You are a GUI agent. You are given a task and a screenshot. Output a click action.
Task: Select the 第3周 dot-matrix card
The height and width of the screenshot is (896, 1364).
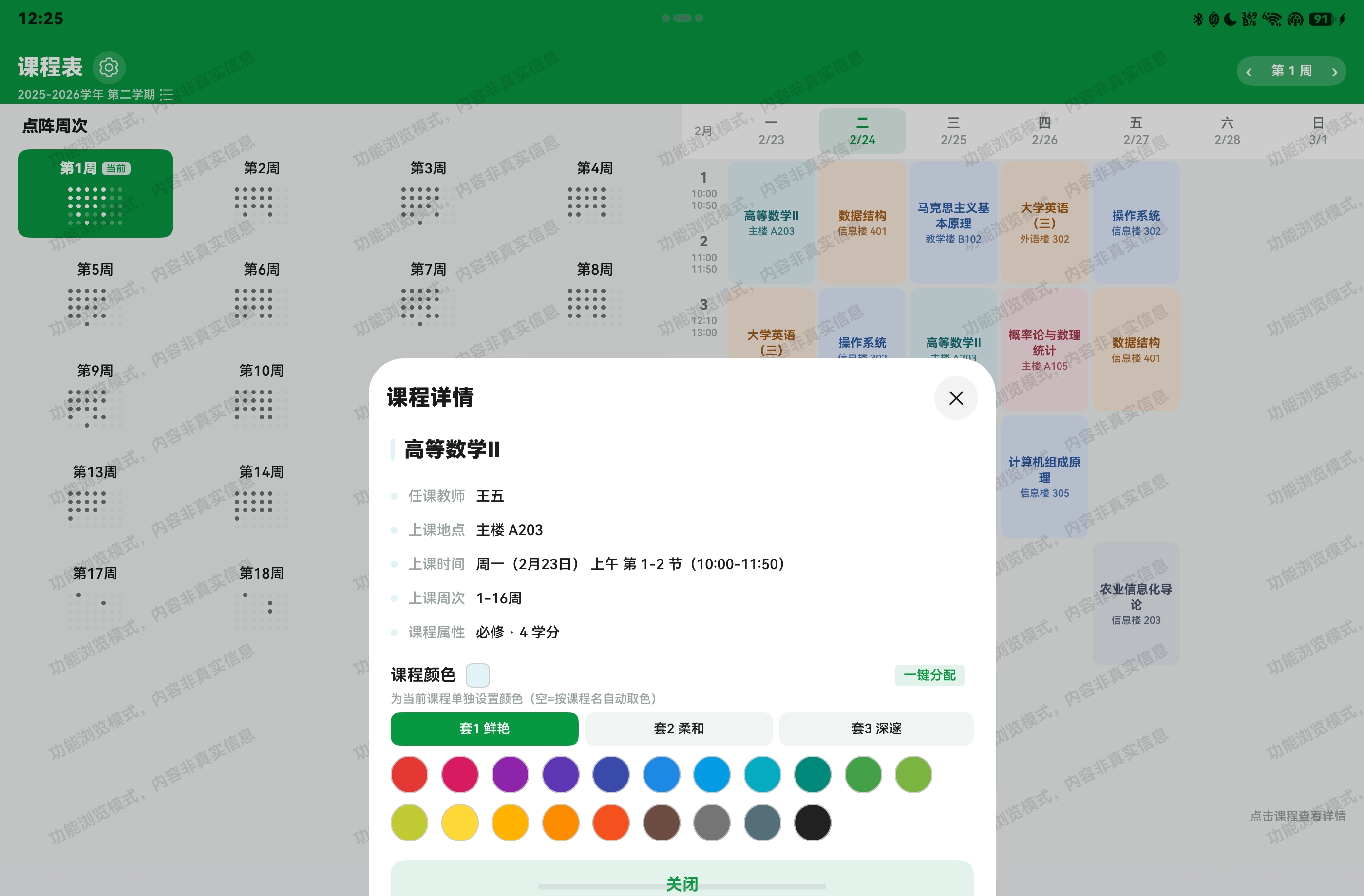point(428,194)
